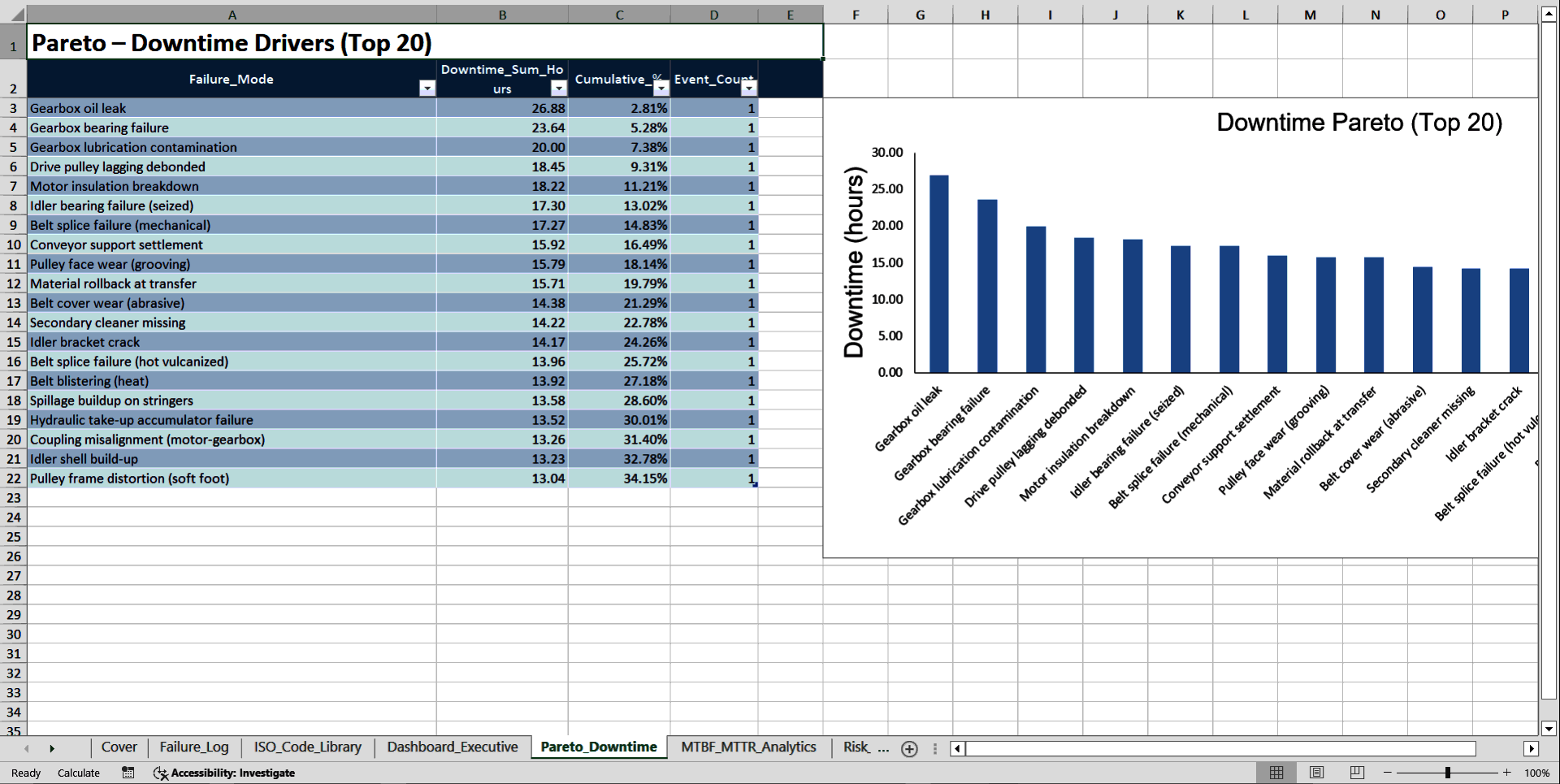
Task: Select the Downtime Pareto chart title
Action: [1358, 123]
